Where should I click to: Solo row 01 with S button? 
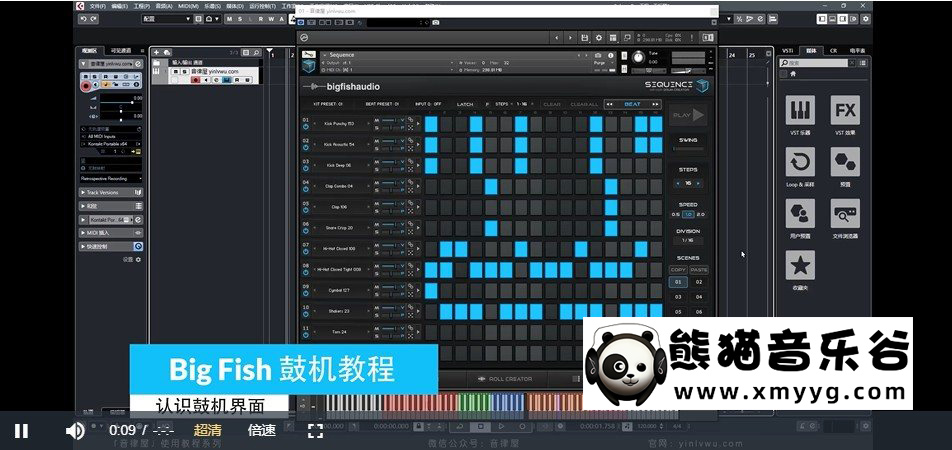376,128
